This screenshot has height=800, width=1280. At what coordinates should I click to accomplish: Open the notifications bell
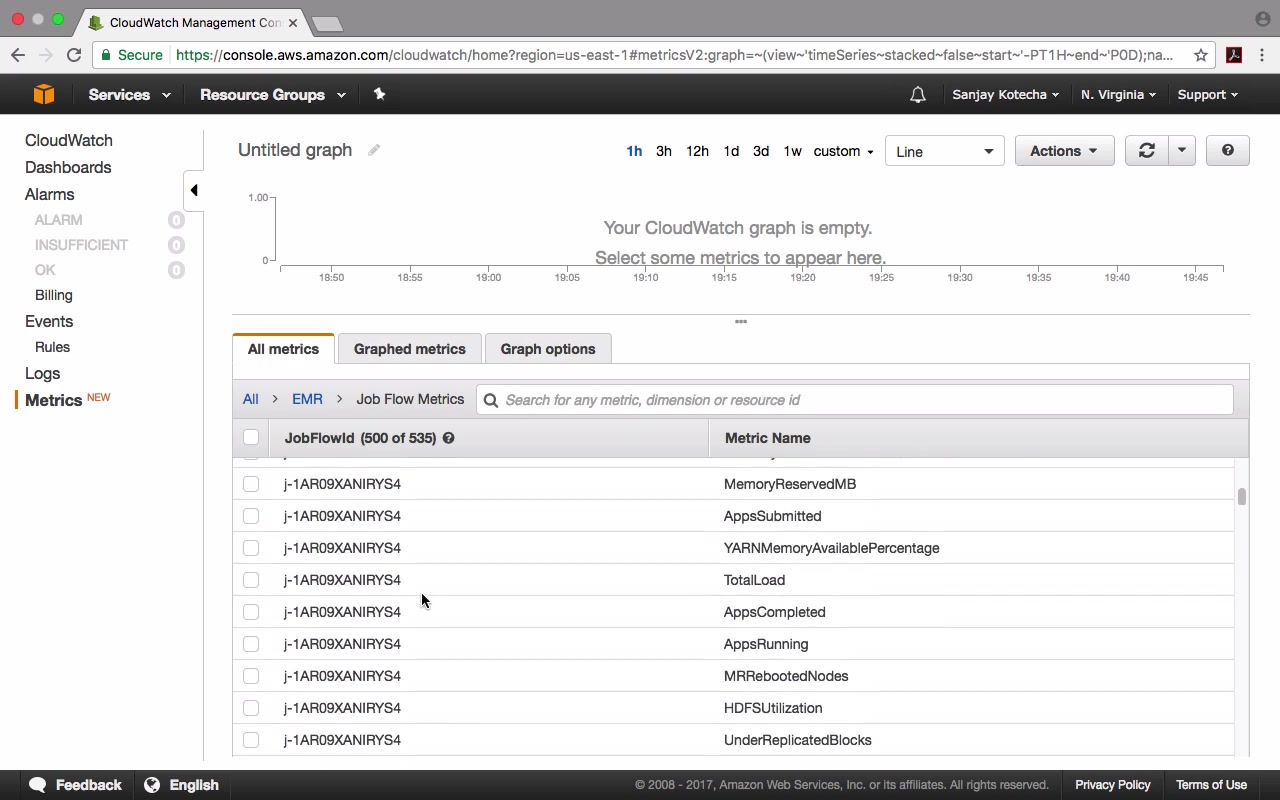click(917, 95)
